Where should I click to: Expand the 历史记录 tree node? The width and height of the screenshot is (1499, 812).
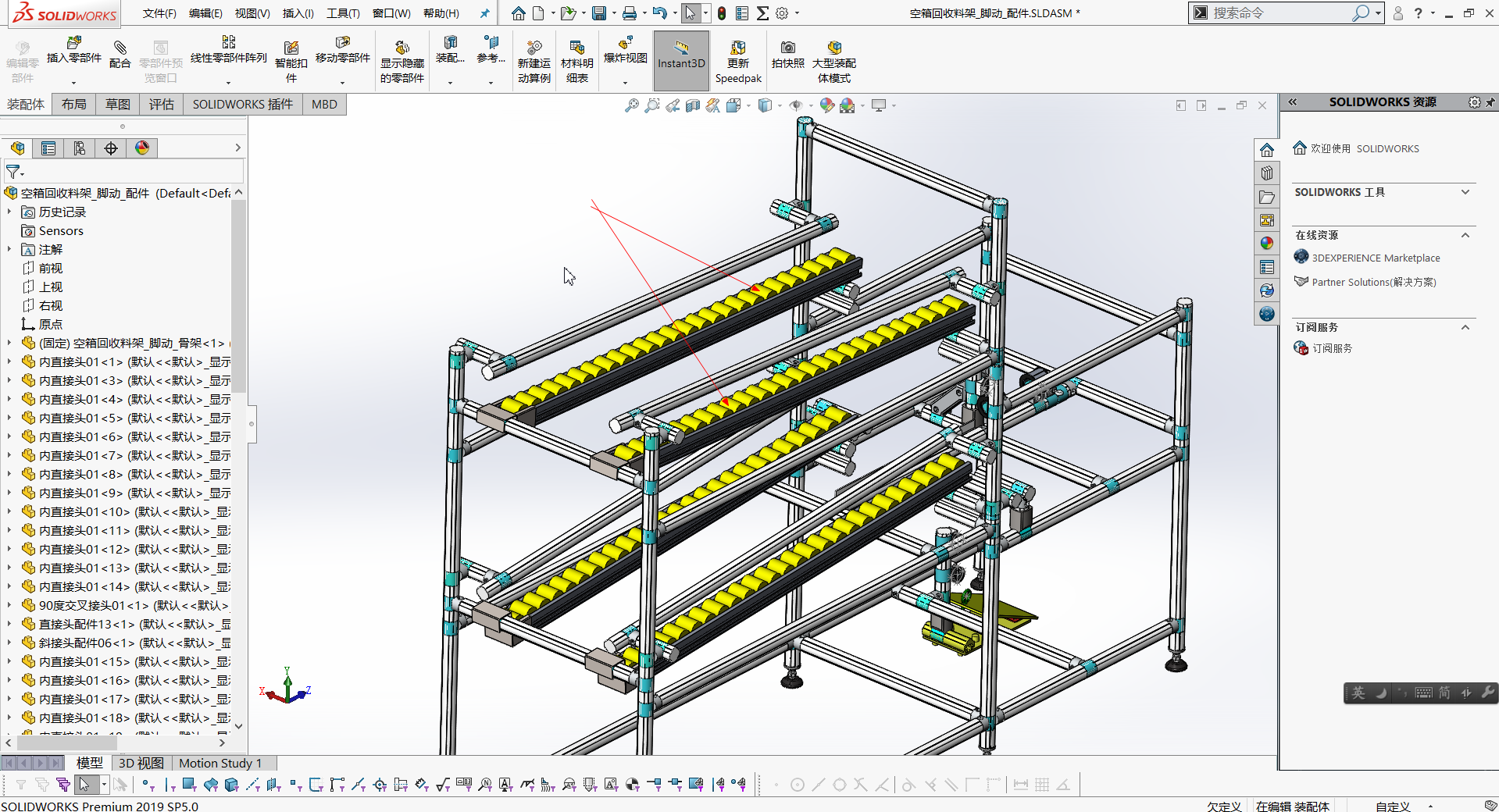9,212
